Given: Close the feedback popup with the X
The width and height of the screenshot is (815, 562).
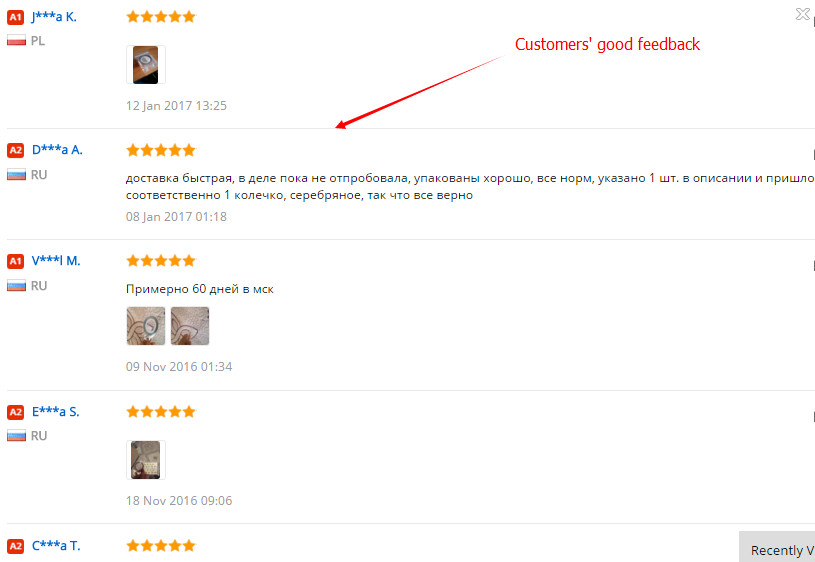Looking at the screenshot, I should point(803,14).
